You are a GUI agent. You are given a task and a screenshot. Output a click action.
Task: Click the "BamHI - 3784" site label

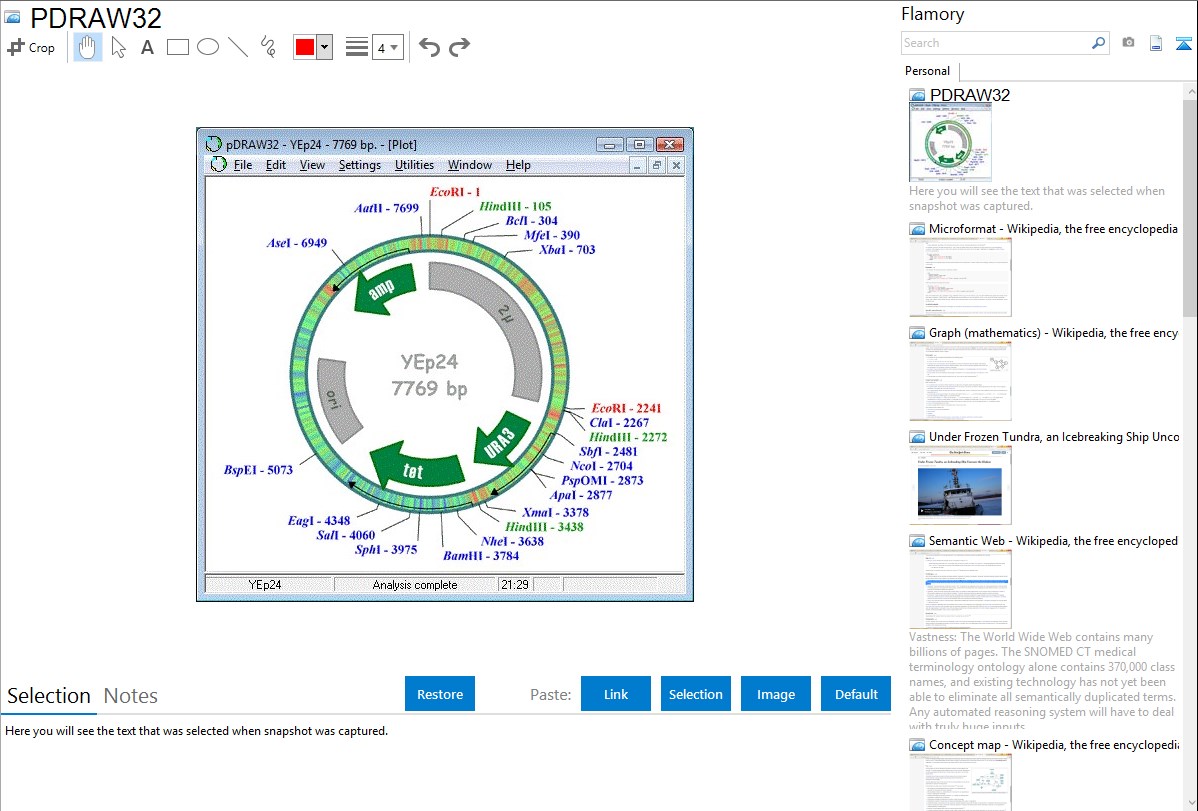pos(481,556)
